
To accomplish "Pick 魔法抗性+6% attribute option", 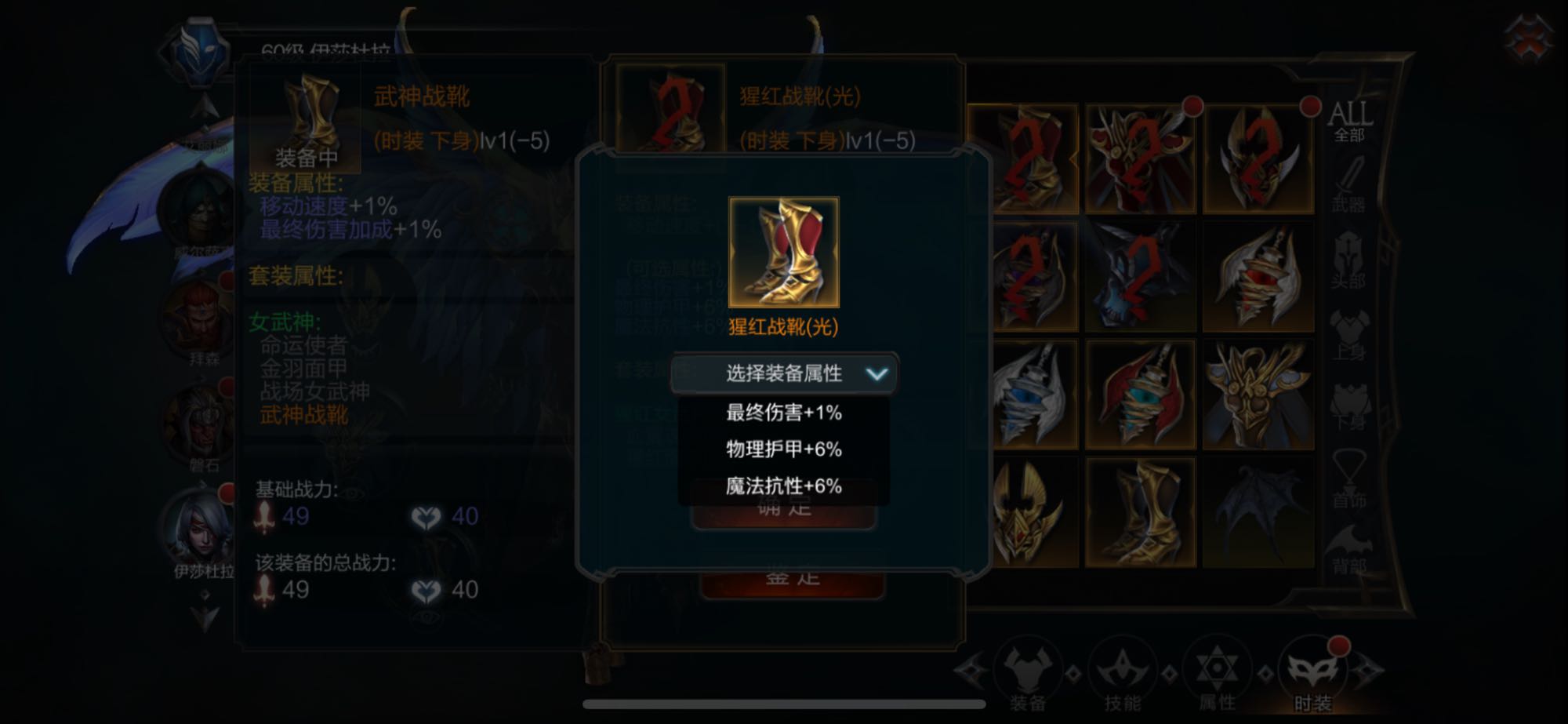I will 783,486.
